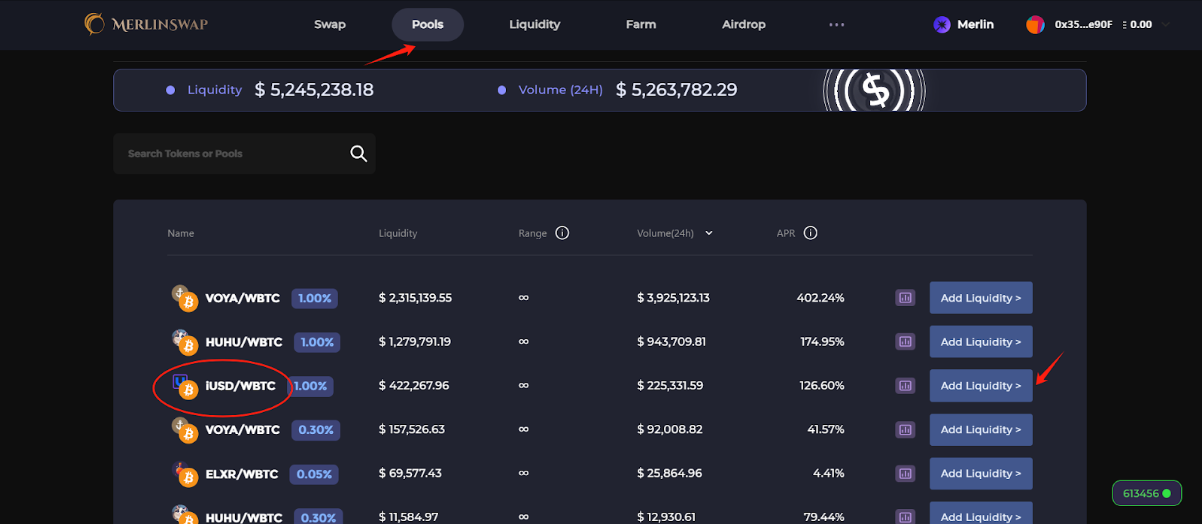Click the Merlin network purple icon
Screen dimensions: 1203x525
click(942, 25)
